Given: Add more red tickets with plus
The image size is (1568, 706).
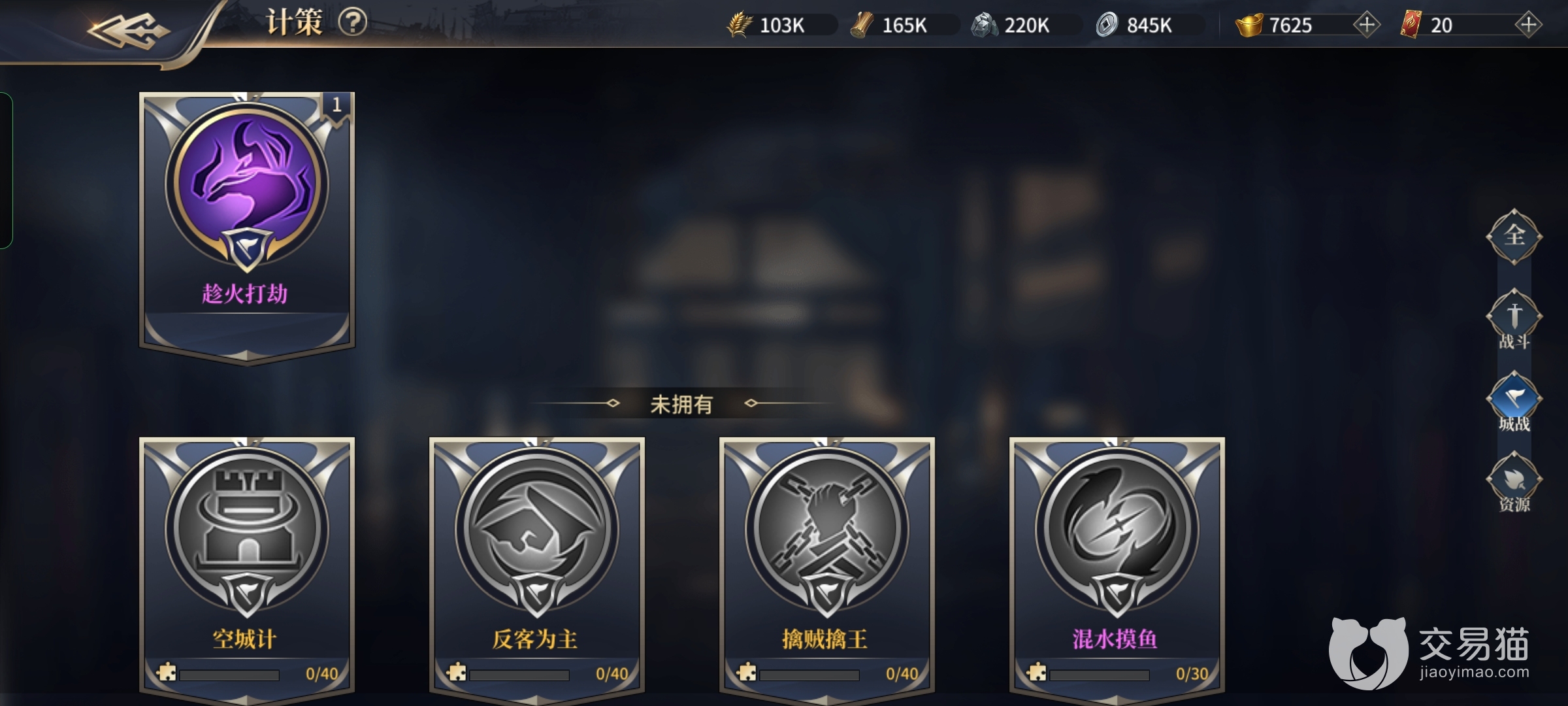Looking at the screenshot, I should 1528,25.
